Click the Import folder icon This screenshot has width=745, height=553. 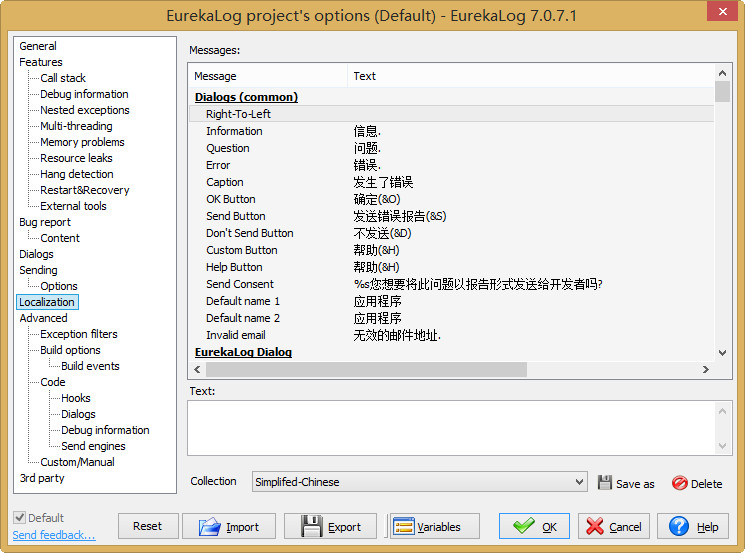coord(210,526)
